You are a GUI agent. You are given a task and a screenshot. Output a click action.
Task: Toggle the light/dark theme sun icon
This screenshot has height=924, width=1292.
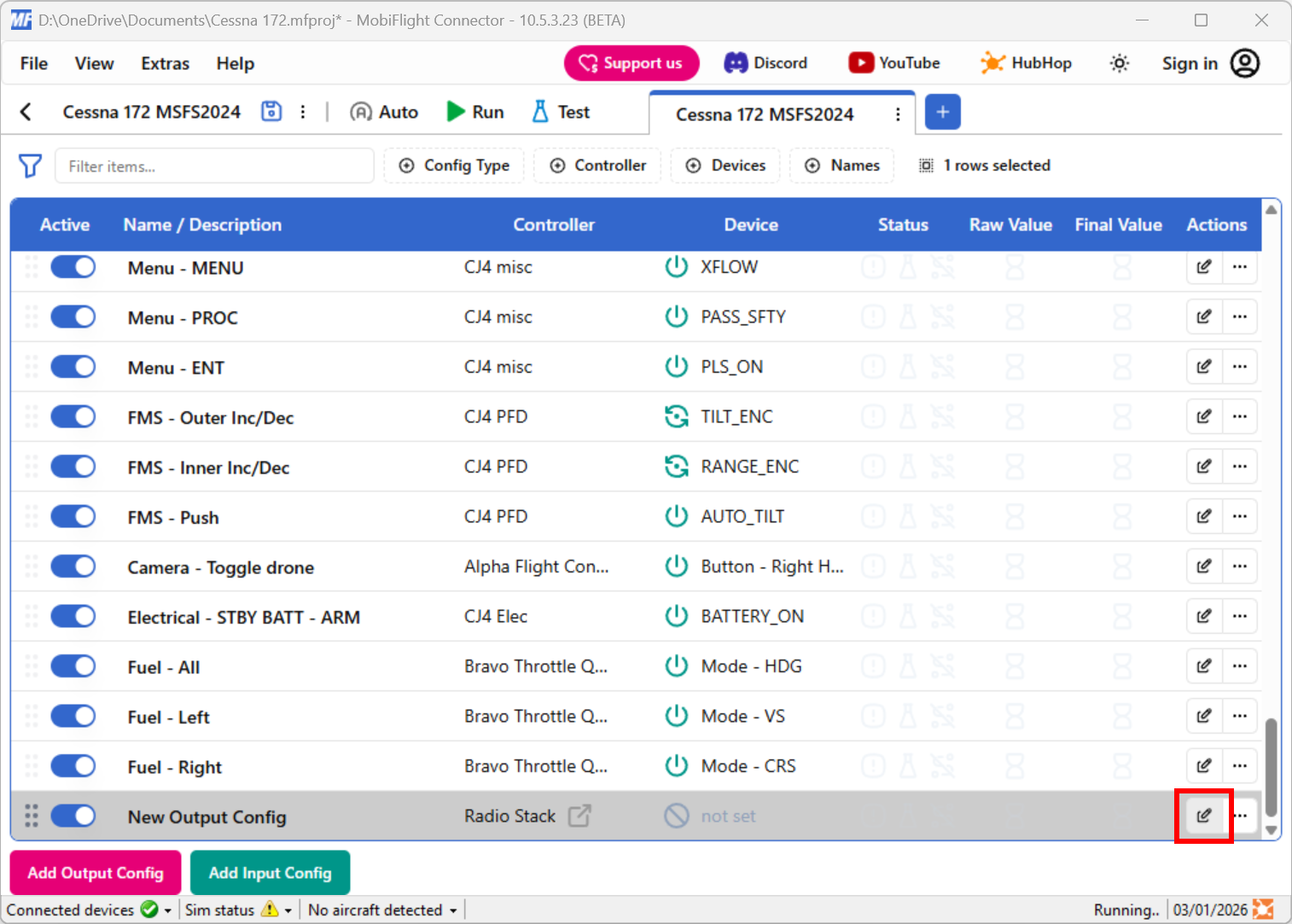[x=1119, y=62]
